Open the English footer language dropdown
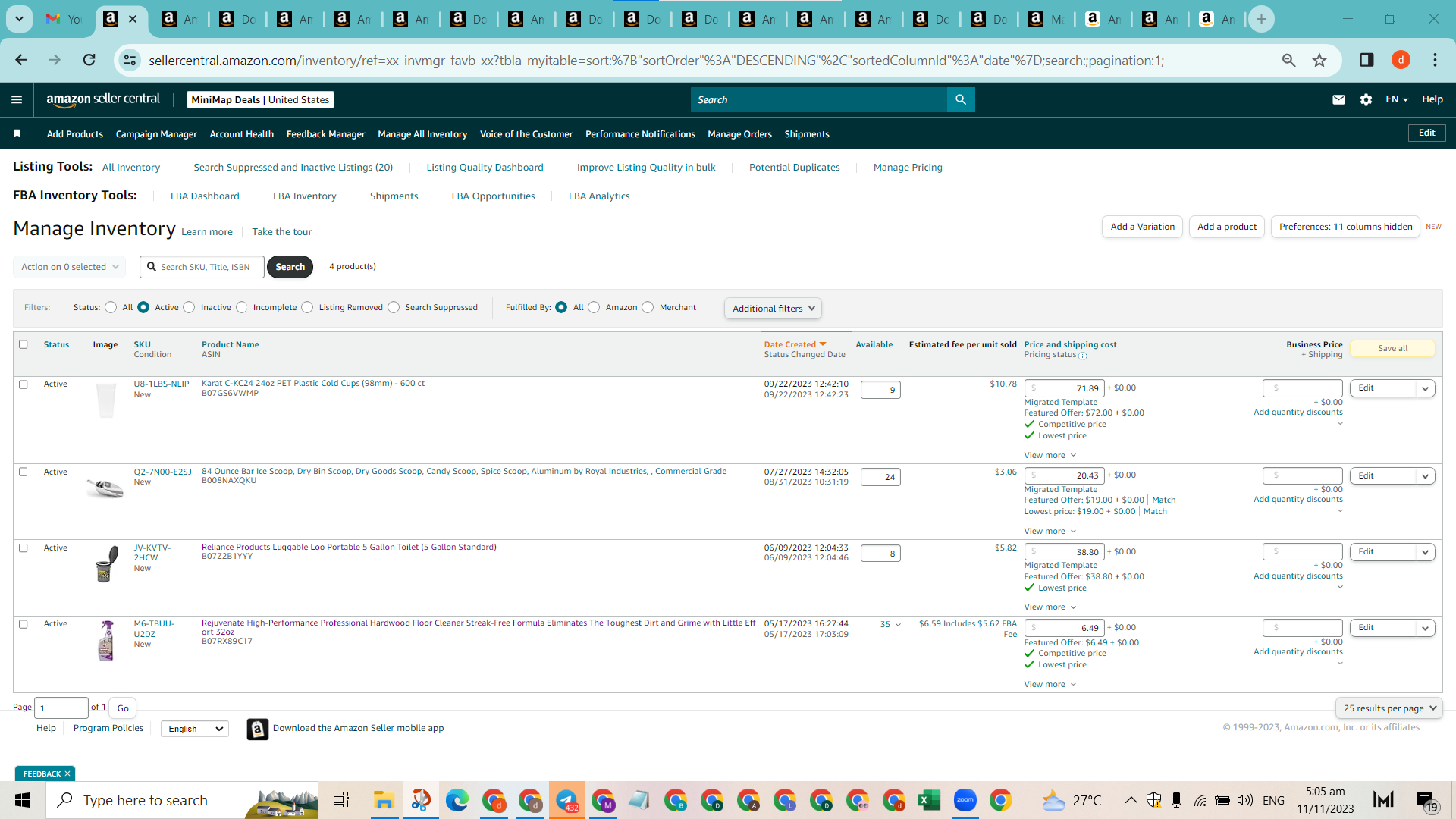 195,729
